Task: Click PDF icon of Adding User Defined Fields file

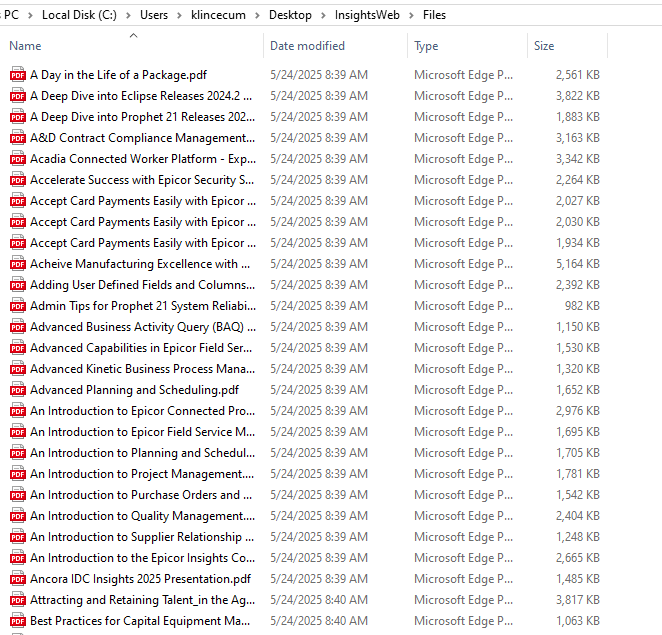Action: (18, 285)
